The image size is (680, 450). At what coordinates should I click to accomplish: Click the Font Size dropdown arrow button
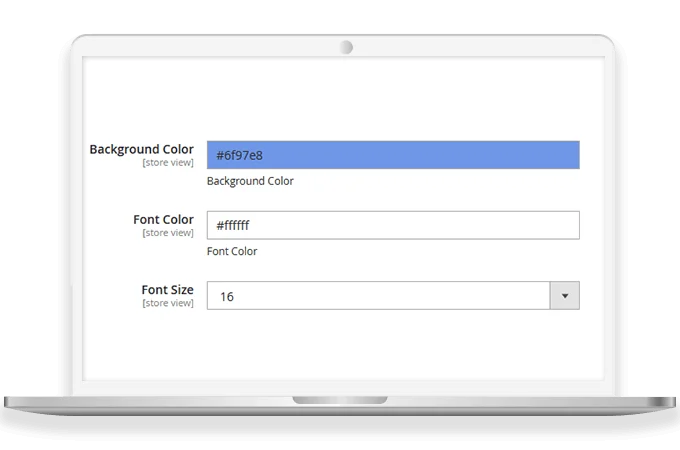pos(565,296)
